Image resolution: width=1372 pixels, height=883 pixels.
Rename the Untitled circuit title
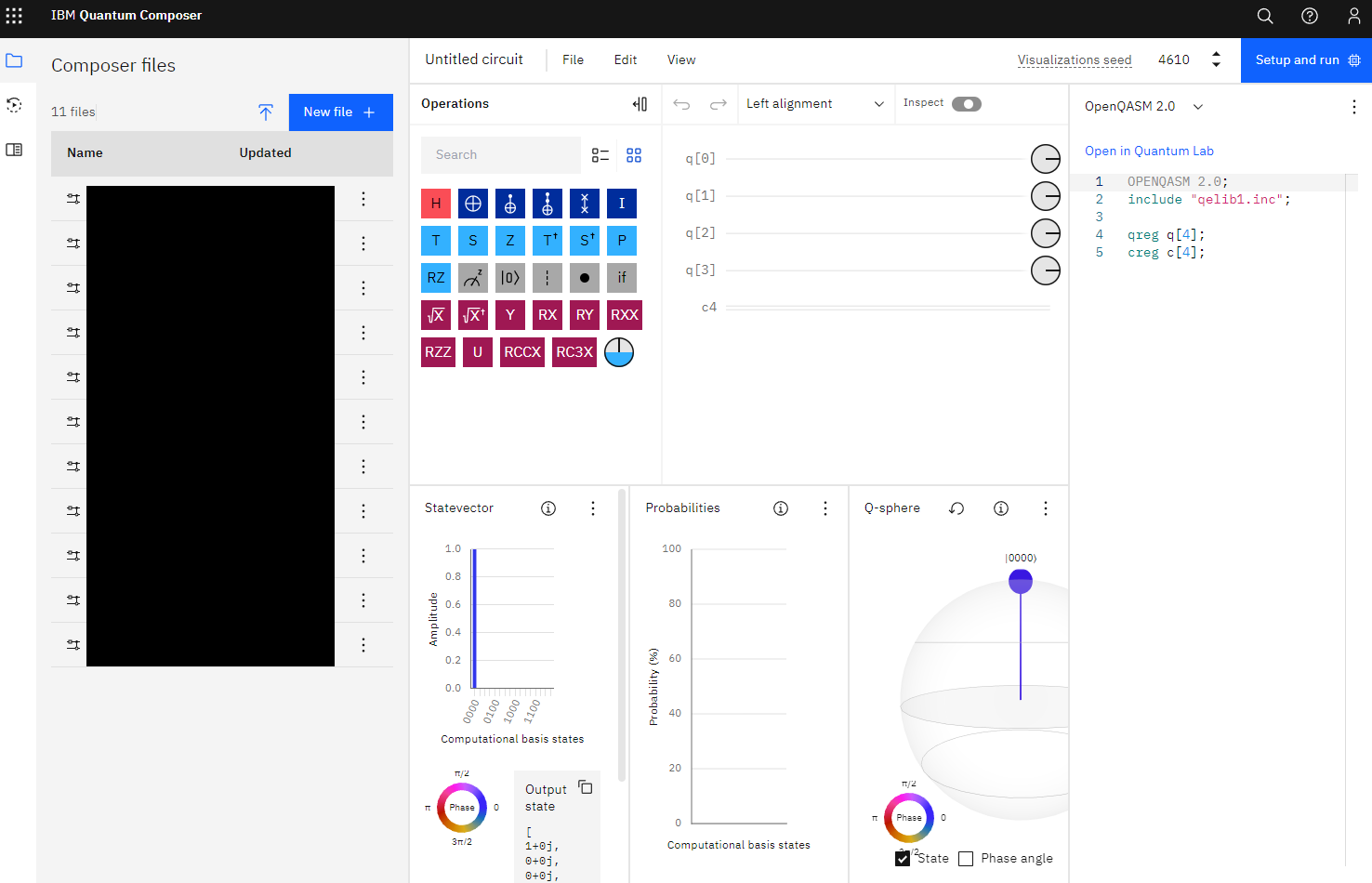point(474,59)
